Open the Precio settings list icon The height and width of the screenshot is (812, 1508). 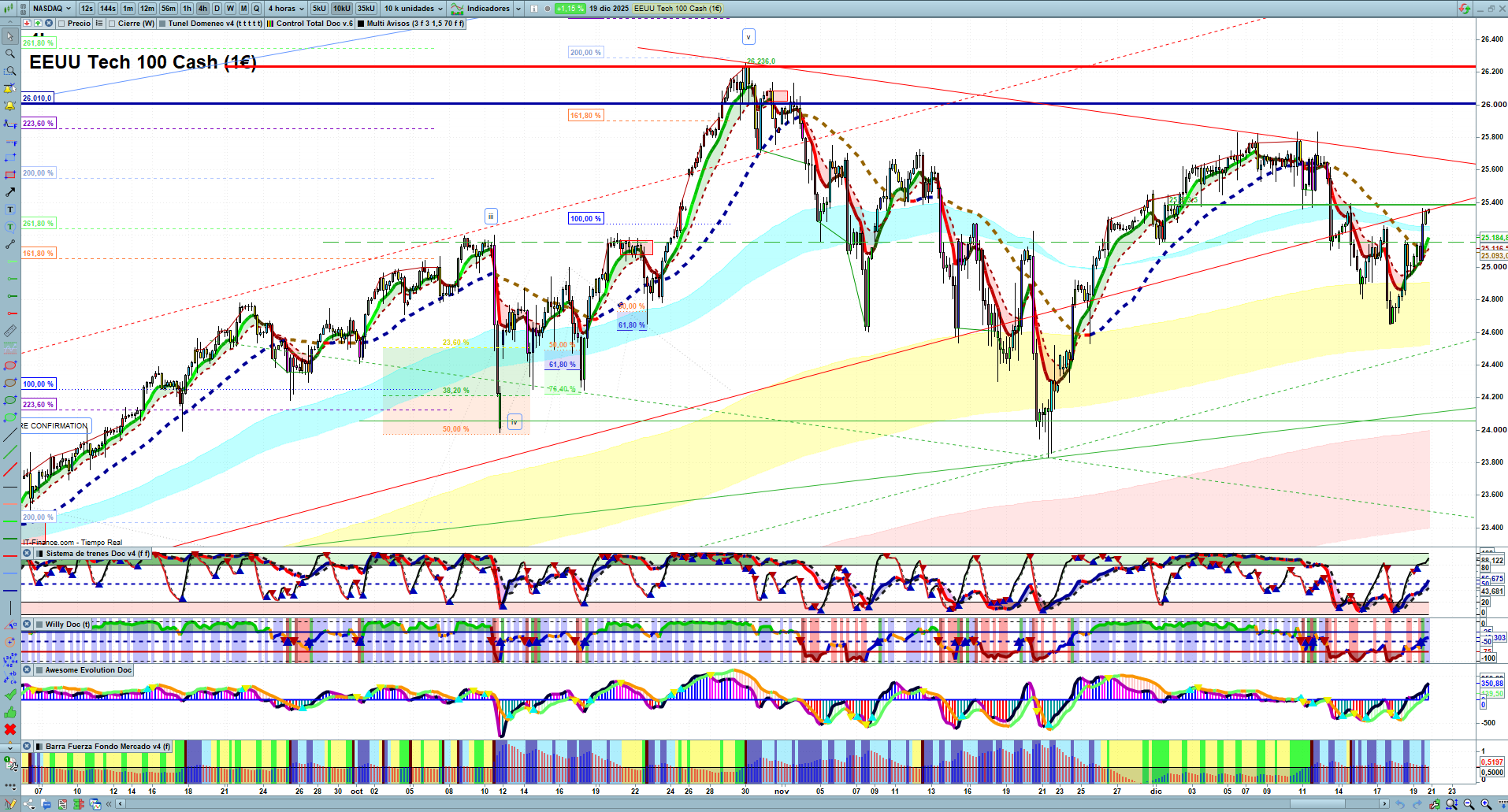coord(99,24)
